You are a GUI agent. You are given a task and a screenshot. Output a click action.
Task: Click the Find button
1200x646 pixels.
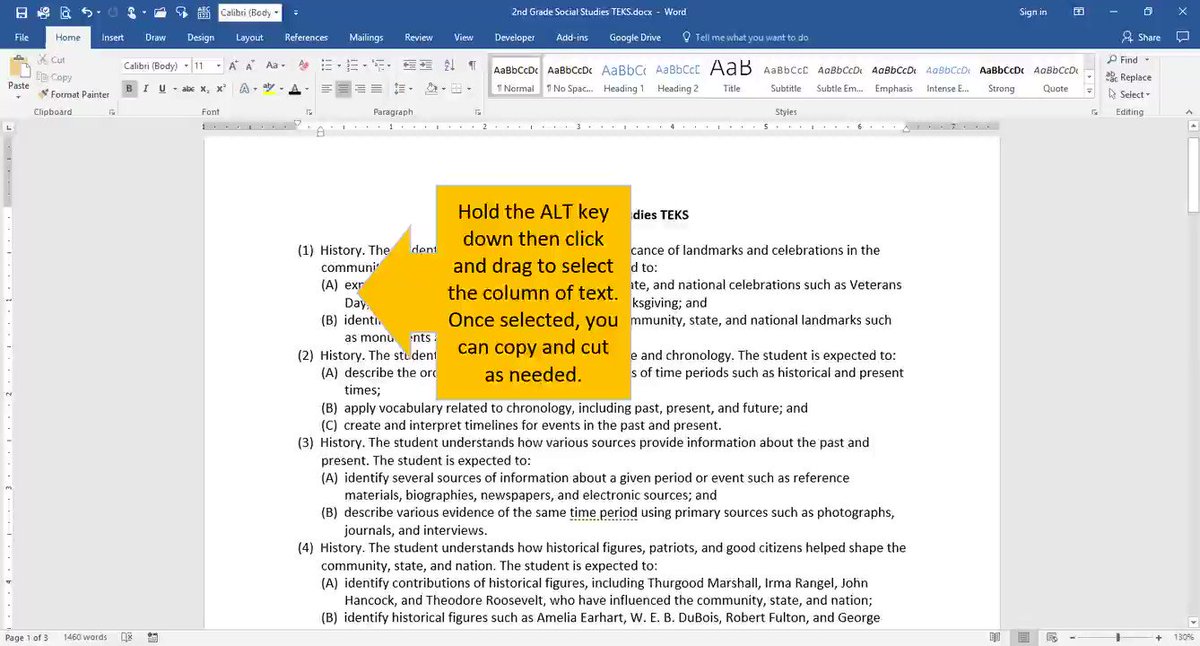1123,60
